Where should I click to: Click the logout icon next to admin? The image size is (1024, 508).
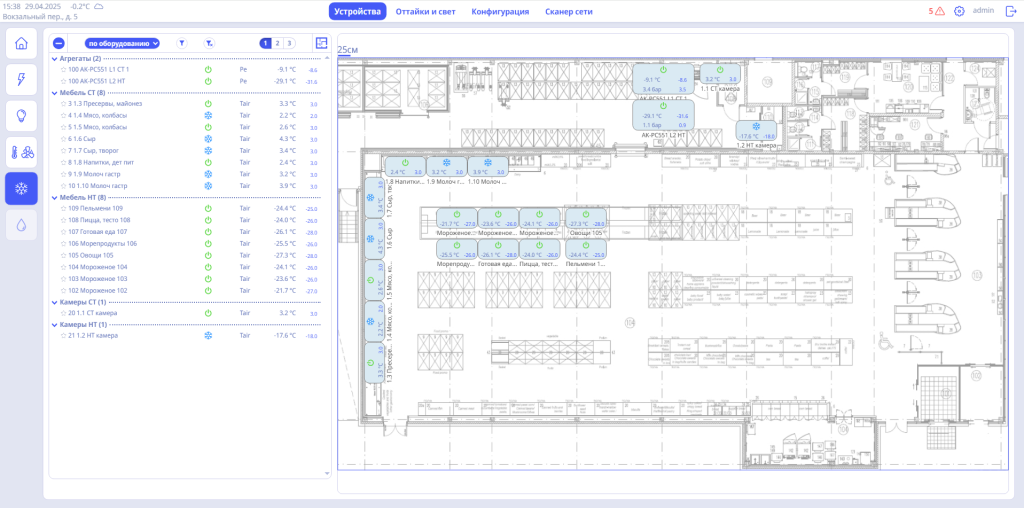(x=1010, y=12)
